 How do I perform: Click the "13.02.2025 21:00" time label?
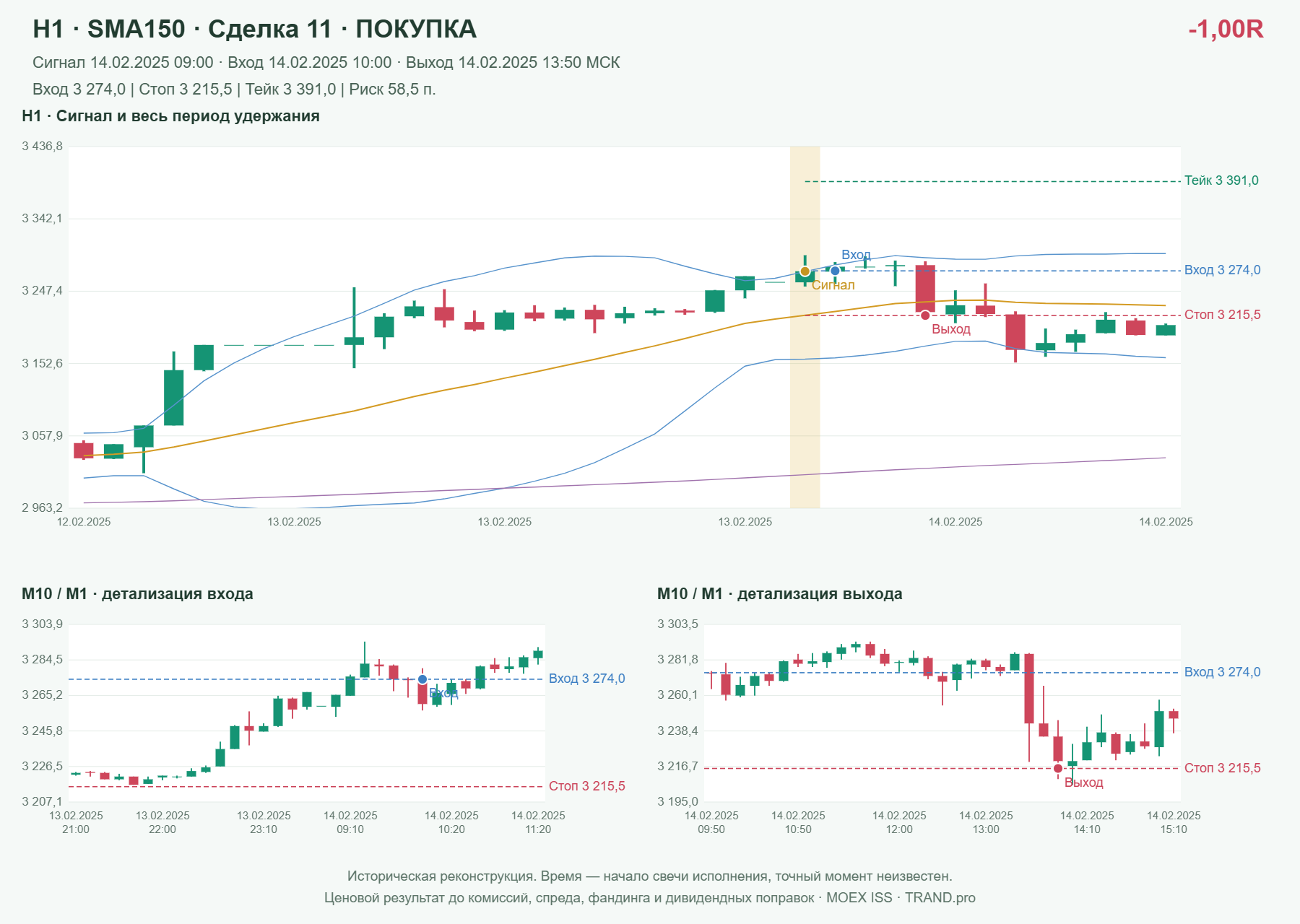pos(76,822)
